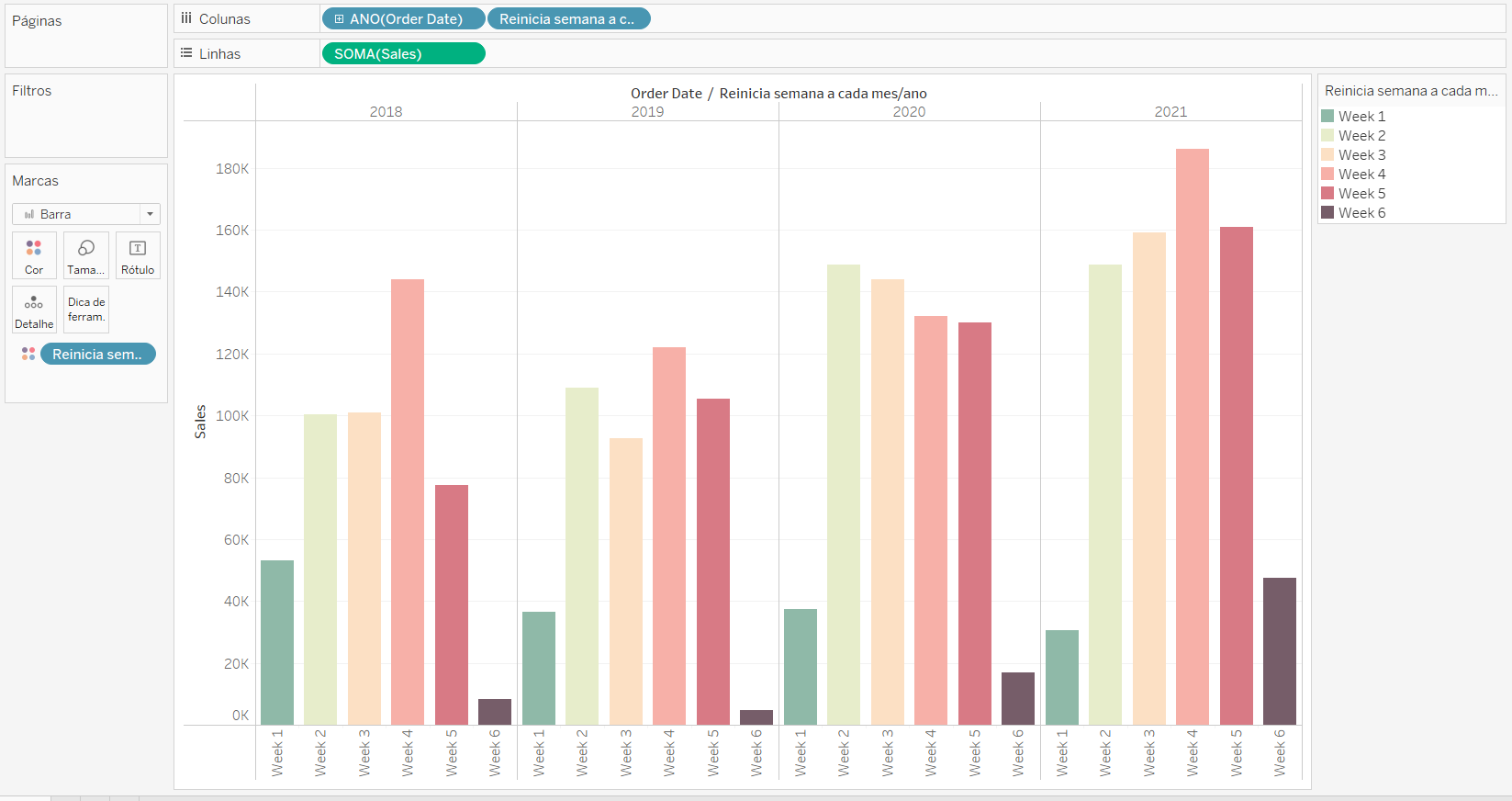Select the 2019 Week 5 bar
Viewport: 1512px width, 801px height.
click(x=713, y=561)
